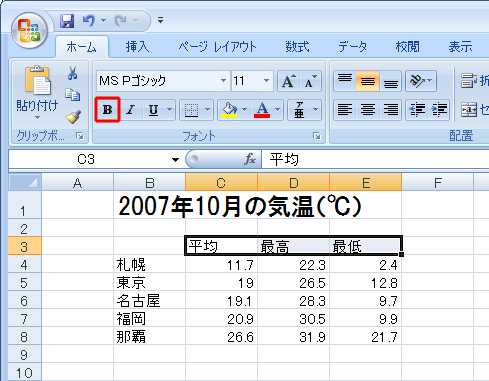
Task: Apply red font color A
Action: [x=262, y=110]
